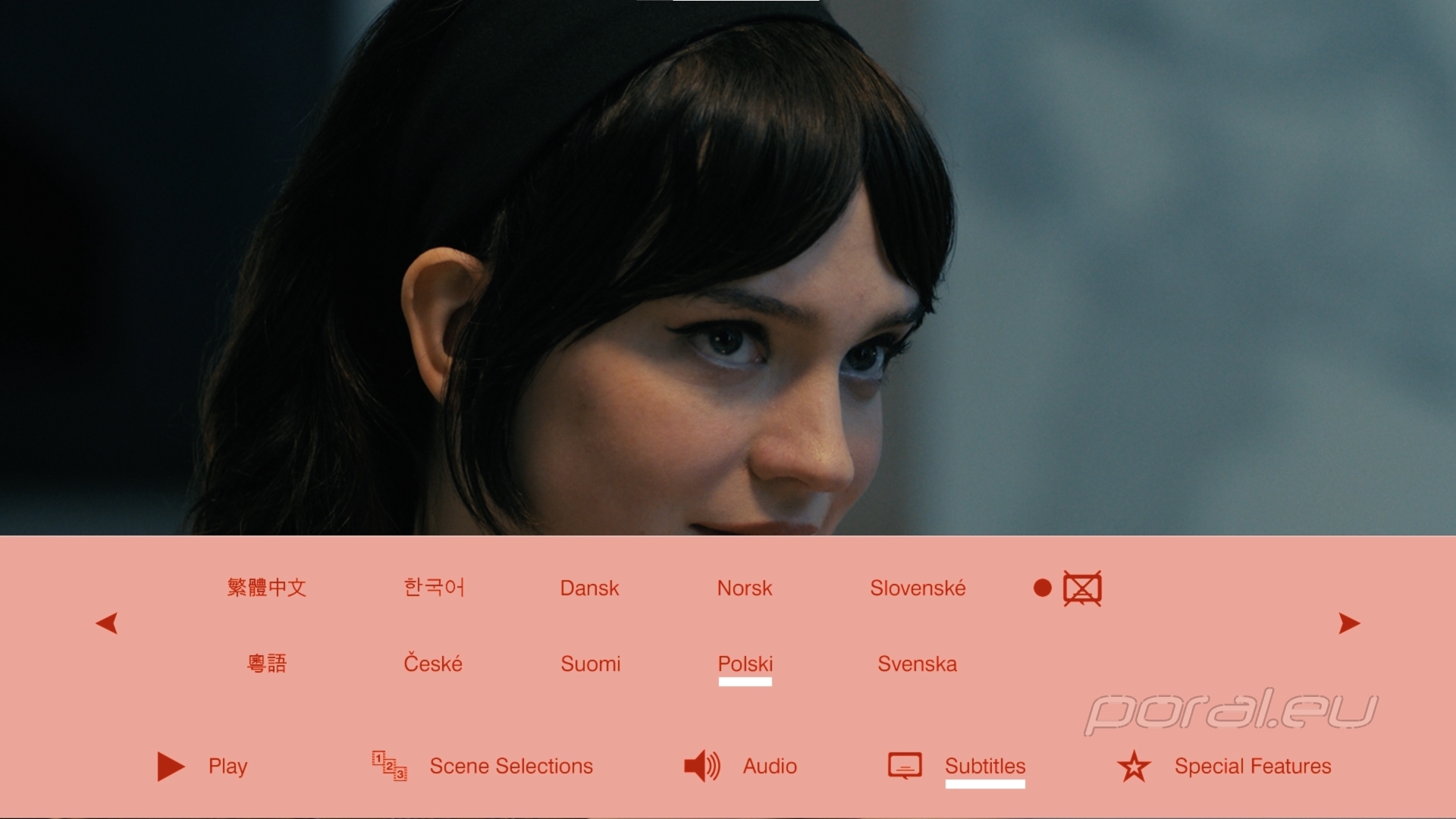This screenshot has height=819, width=1456.
Task: Pick Suomi subtitles
Action: (x=590, y=664)
